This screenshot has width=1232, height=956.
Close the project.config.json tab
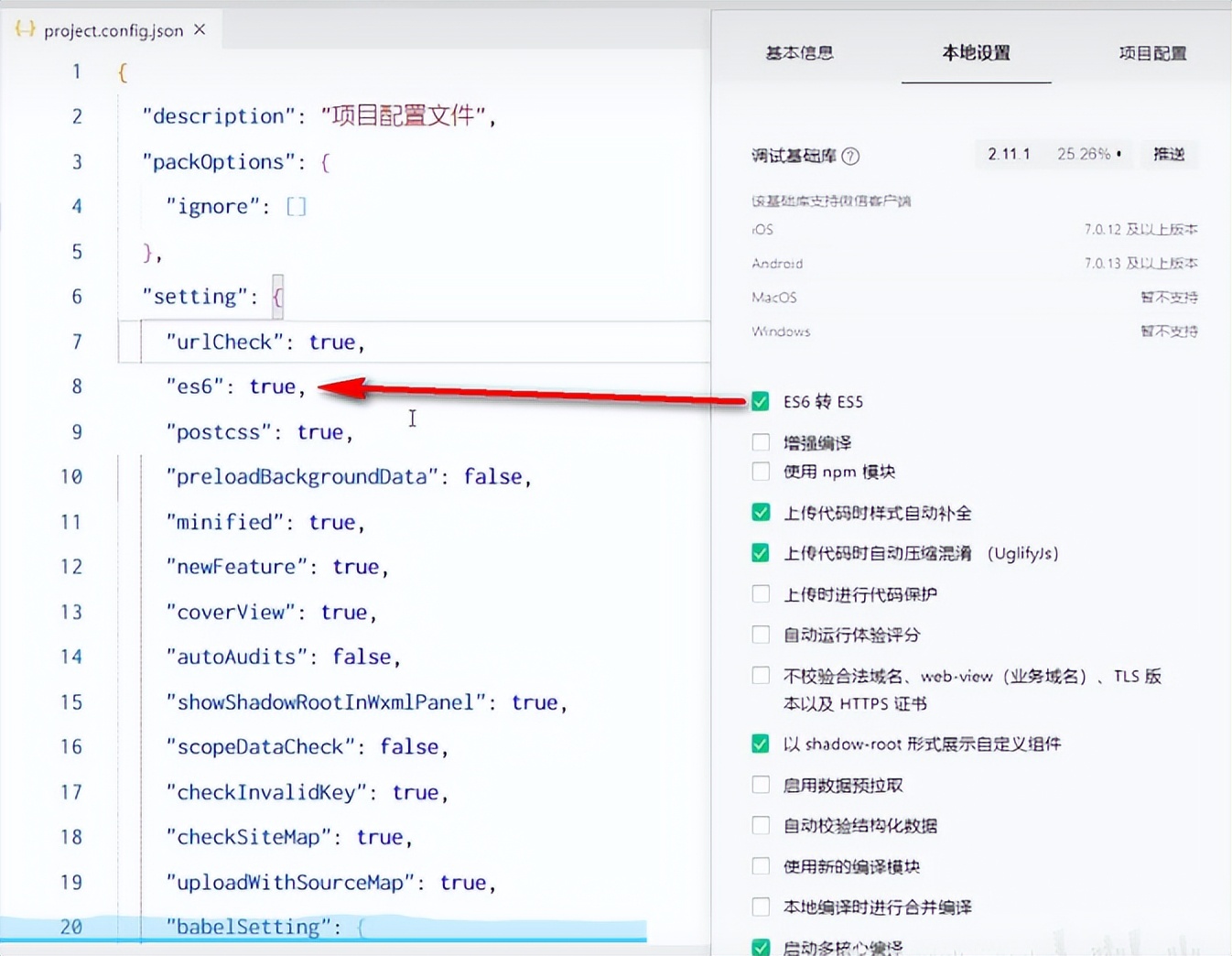[x=200, y=29]
